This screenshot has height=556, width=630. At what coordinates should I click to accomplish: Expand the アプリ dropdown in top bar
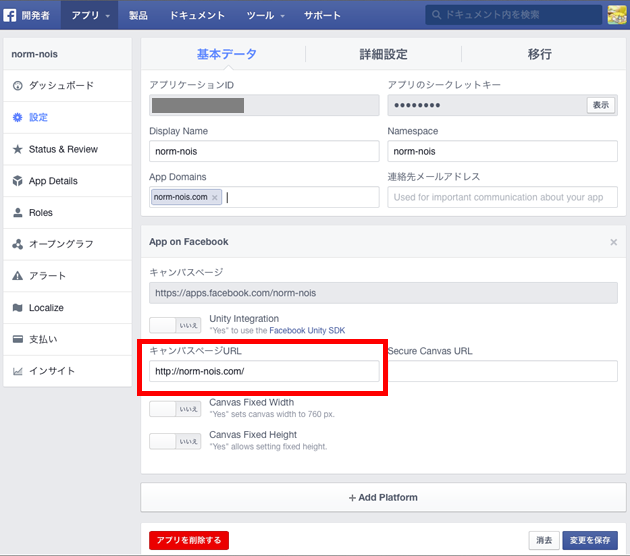(90, 16)
